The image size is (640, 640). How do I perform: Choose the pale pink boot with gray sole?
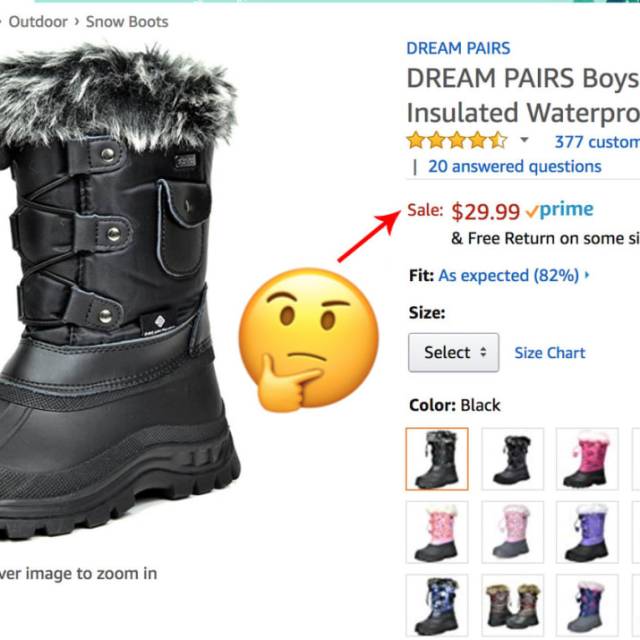pyautogui.click(x=512, y=532)
